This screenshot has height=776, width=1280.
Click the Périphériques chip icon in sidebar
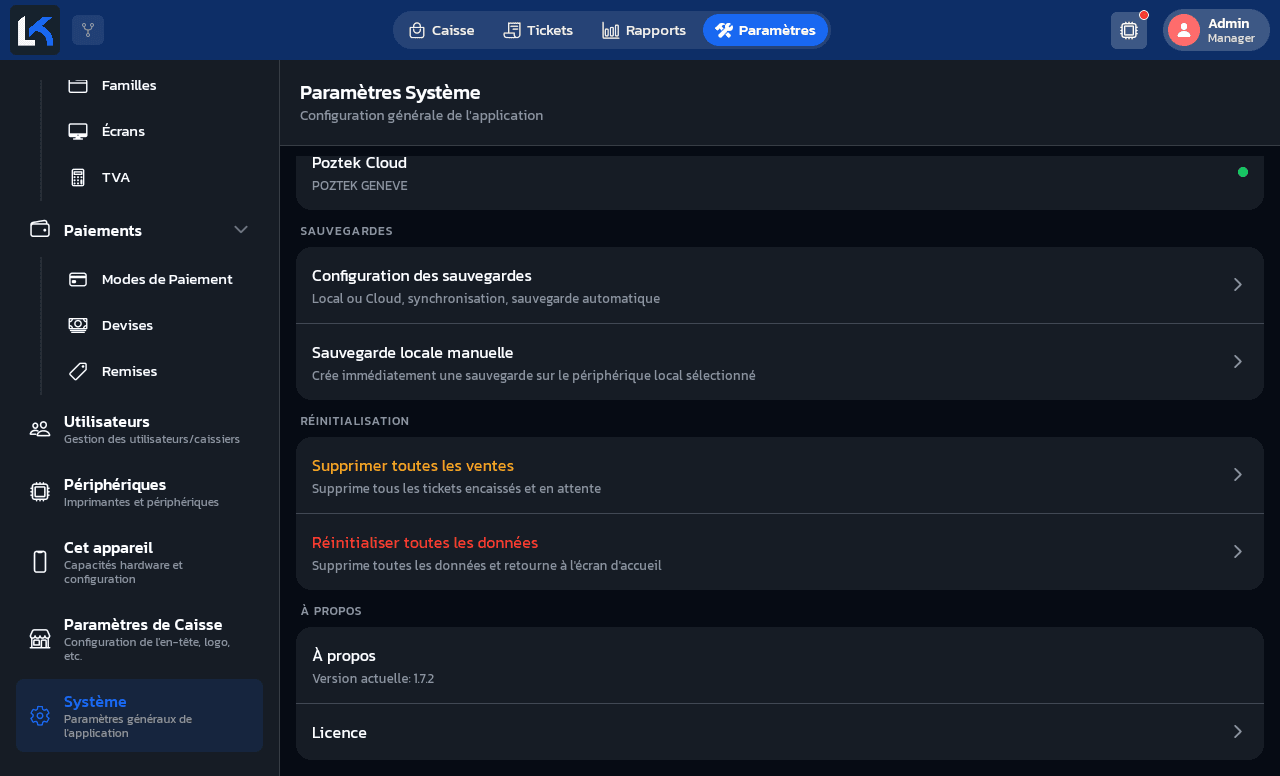click(40, 492)
